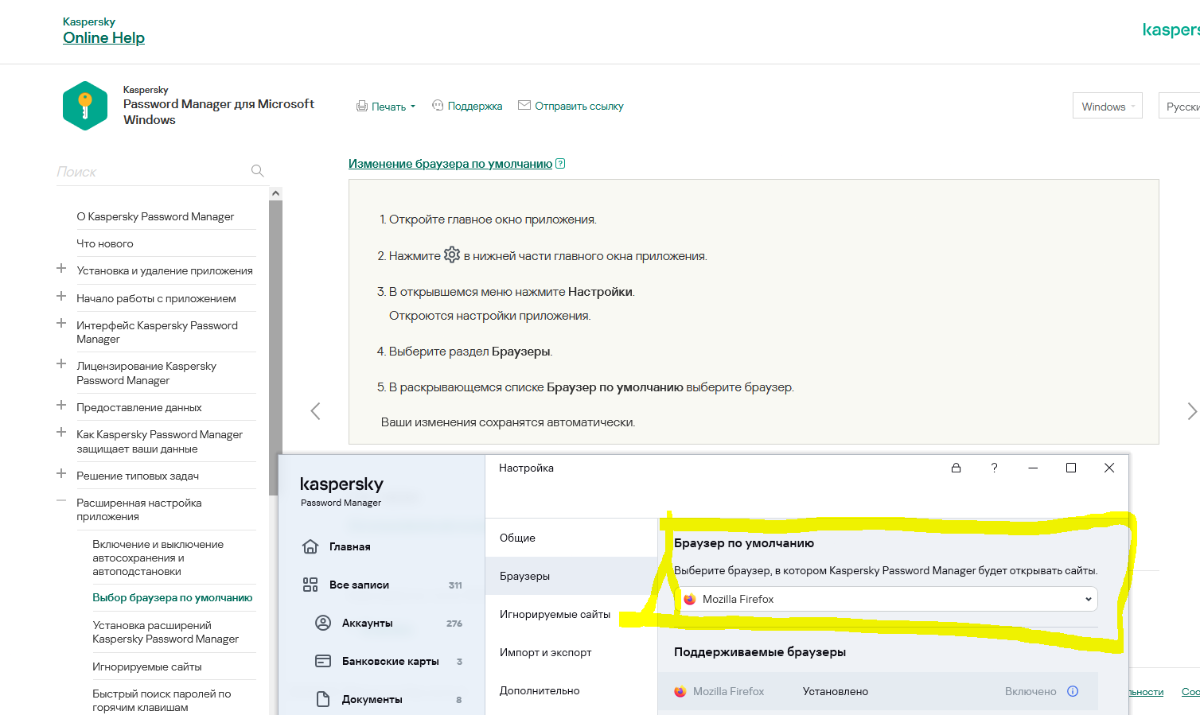Image resolution: width=1200 pixels, height=715 pixels.
Task: Open Установка расширений Kaspersky Password Manager topic
Action: tap(166, 632)
